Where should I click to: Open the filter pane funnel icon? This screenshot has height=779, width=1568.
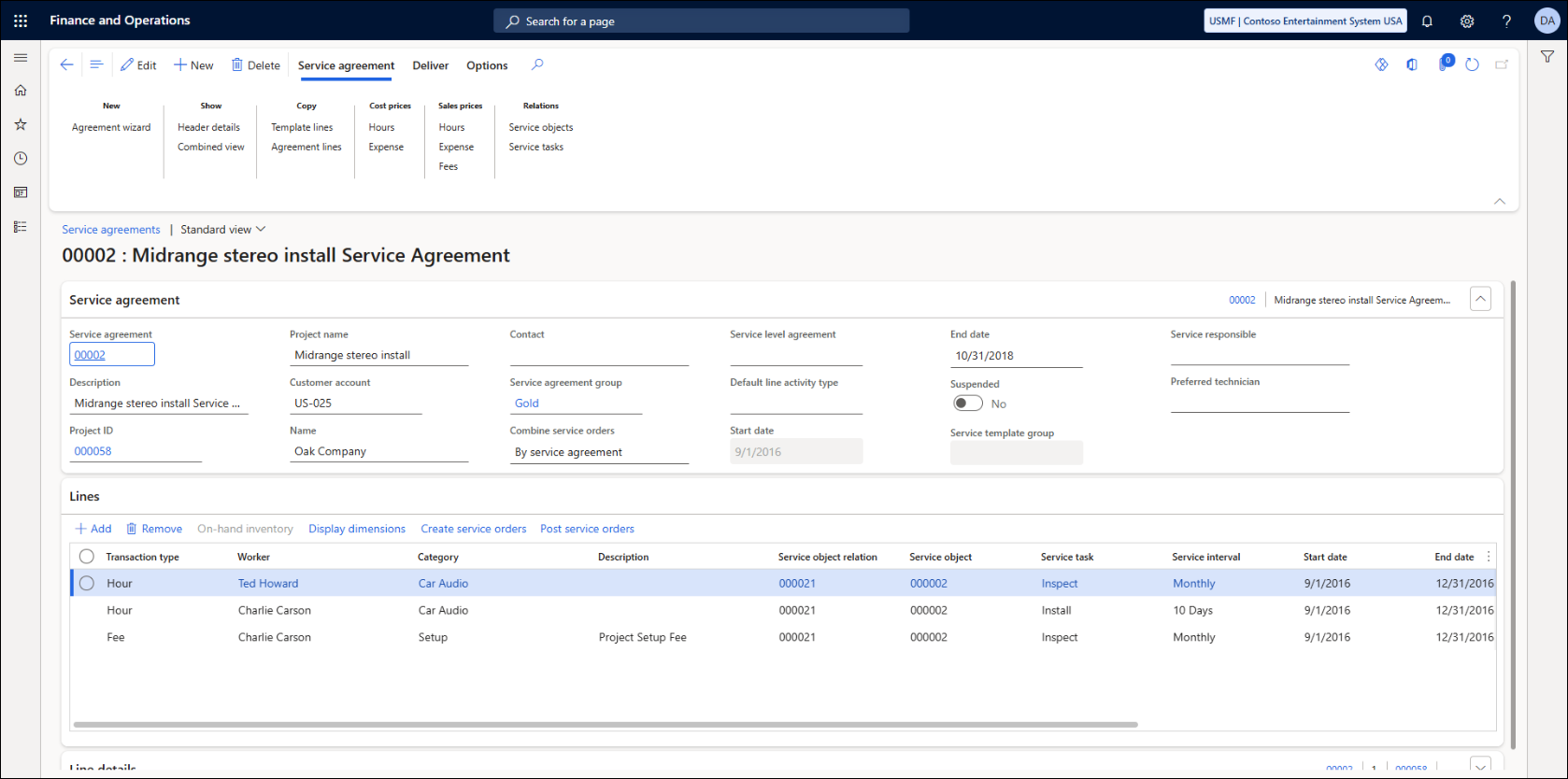click(1547, 57)
